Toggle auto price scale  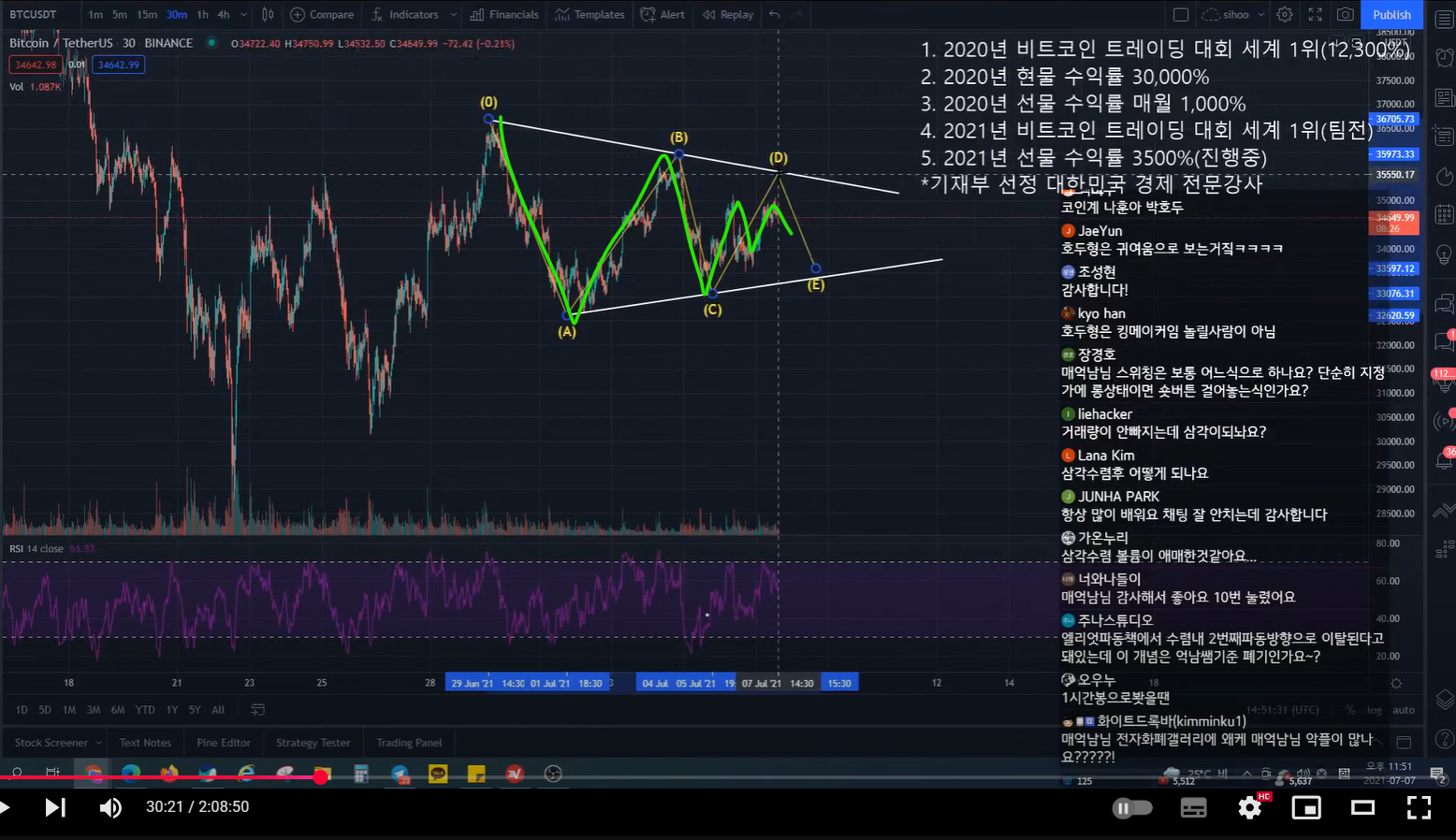tap(1404, 710)
